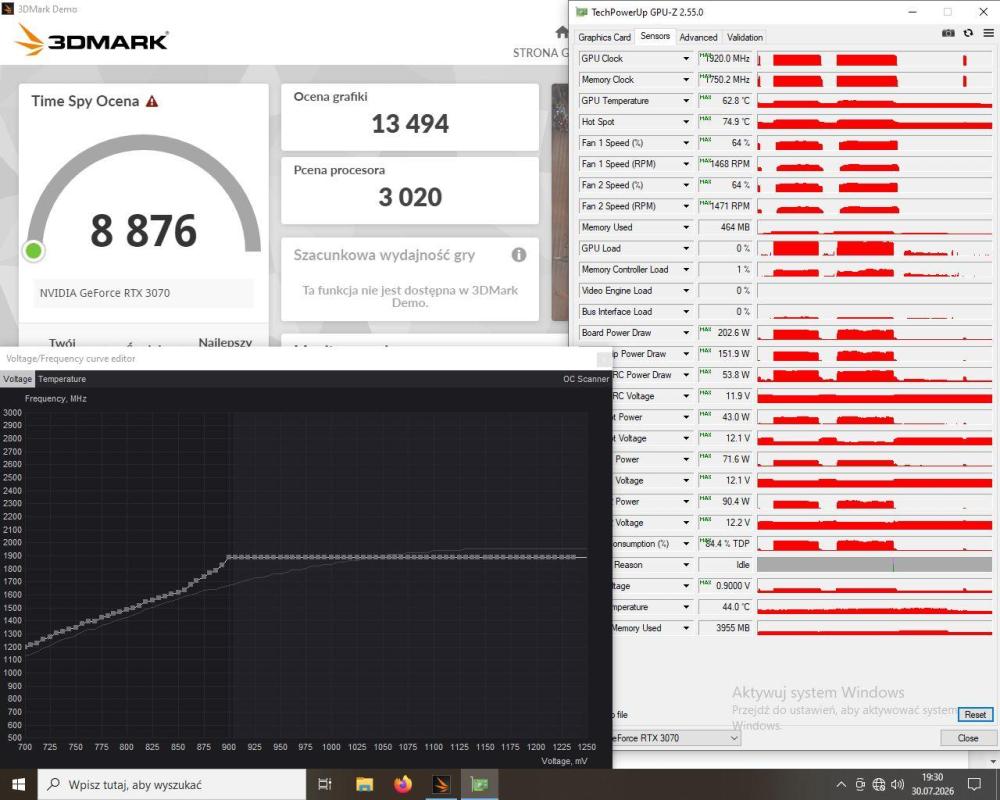This screenshot has height=800, width=1000.
Task: Open the Memory Used sensor dropdown
Action: pyautogui.click(x=686, y=227)
